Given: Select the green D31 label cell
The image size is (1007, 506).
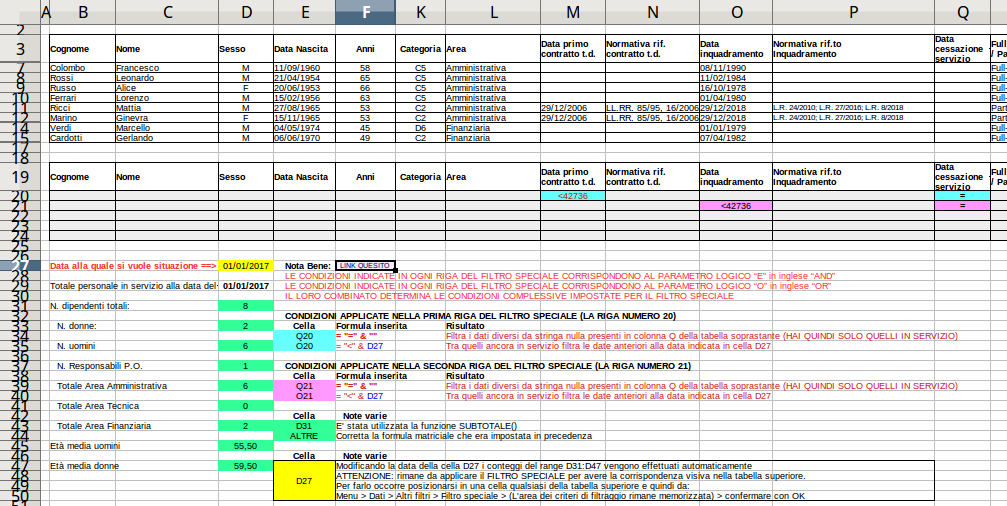Looking at the screenshot, I should click(x=304, y=426).
